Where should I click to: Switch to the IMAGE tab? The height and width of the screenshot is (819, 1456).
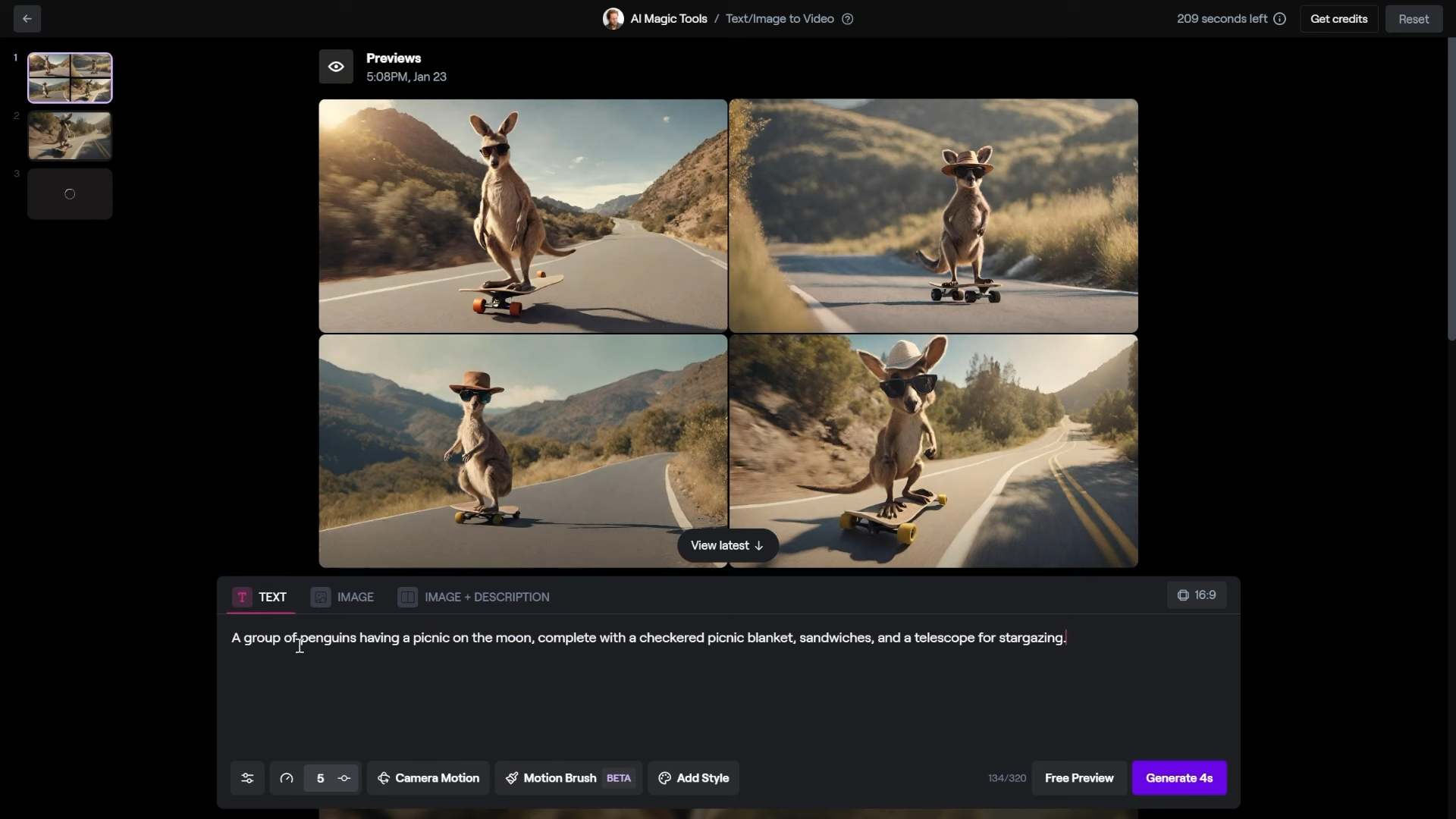[343, 597]
